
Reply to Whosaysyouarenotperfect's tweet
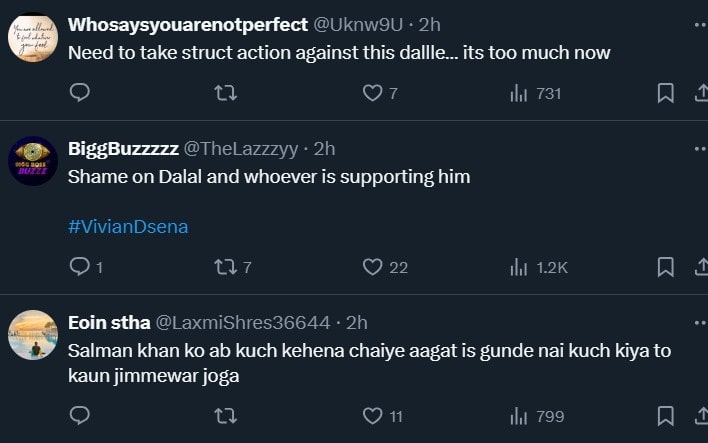80,93
